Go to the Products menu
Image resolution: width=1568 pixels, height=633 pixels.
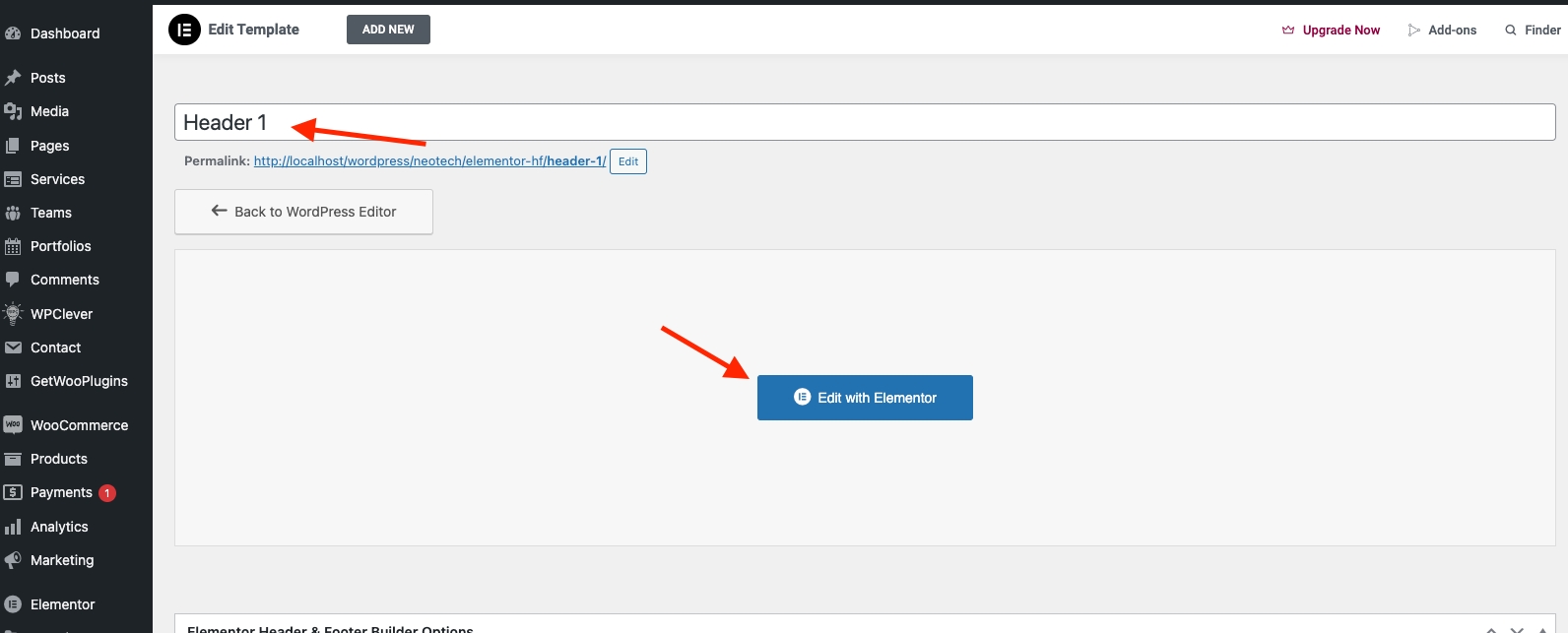point(58,459)
